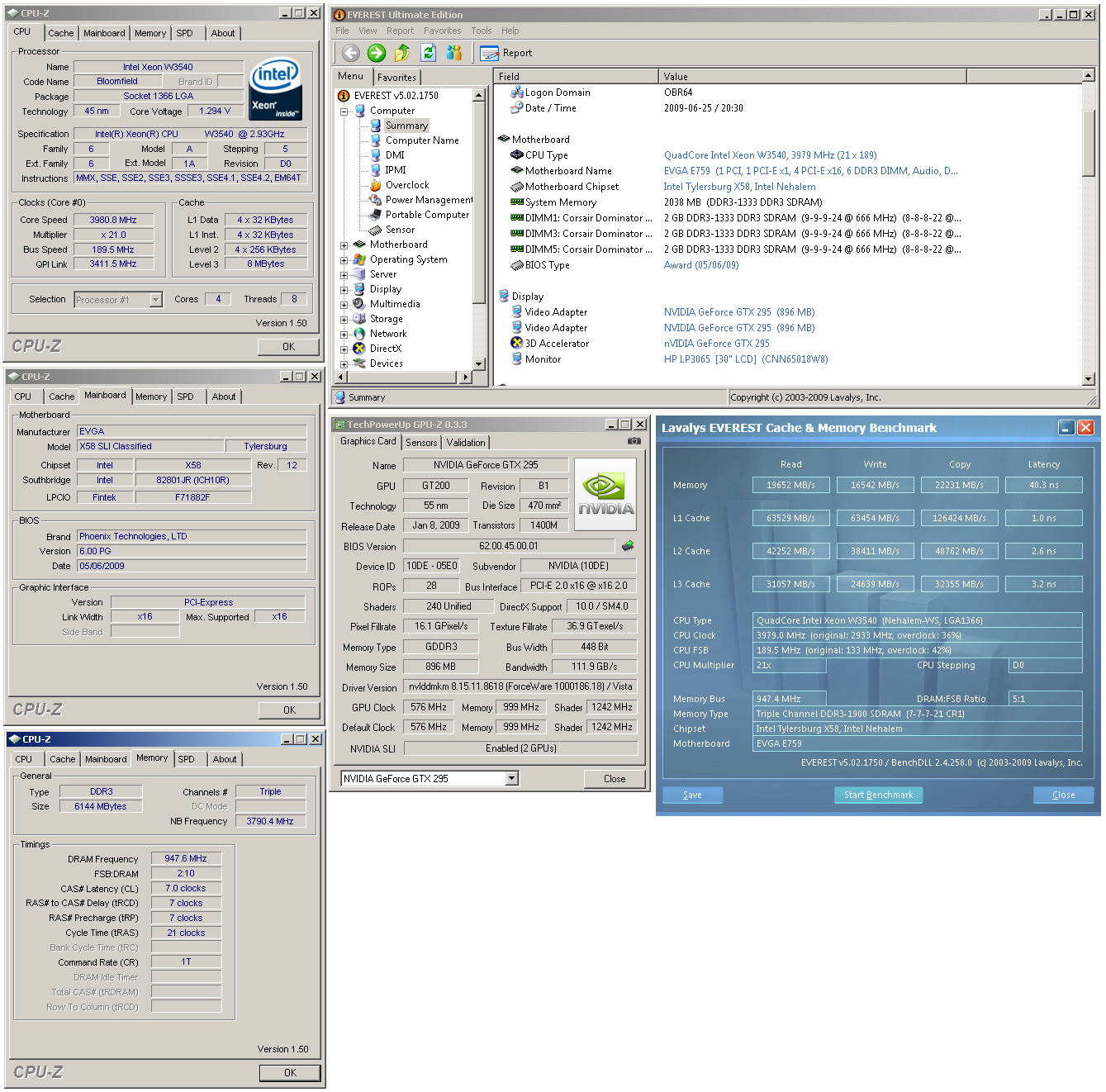Image resolution: width=1106 pixels, height=1092 pixels.
Task: Open the View menu in EVEREST
Action: 368,31
